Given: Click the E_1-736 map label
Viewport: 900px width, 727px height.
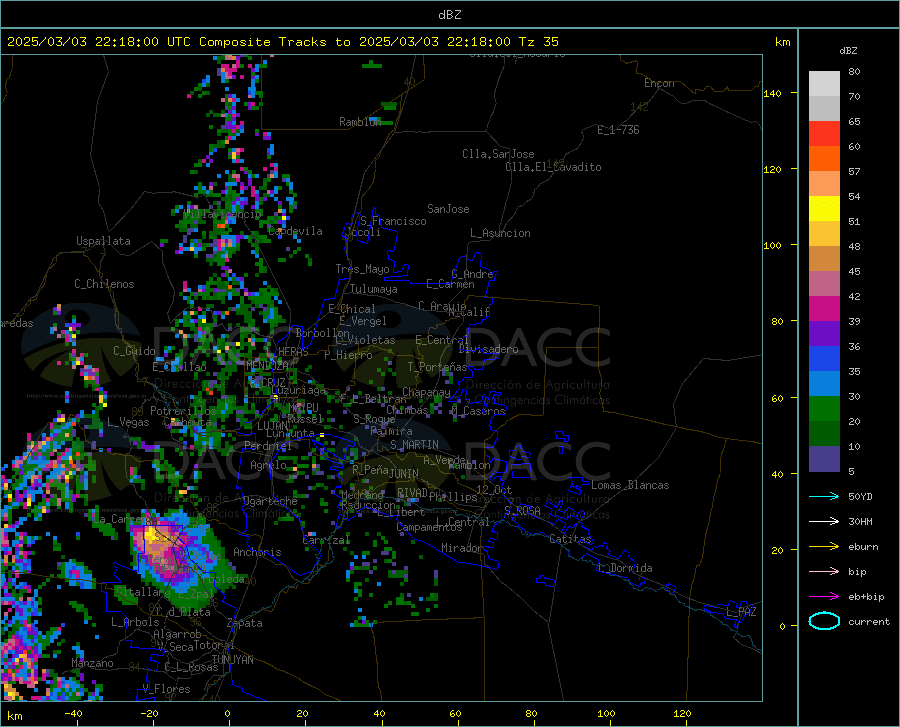Looking at the screenshot, I should tap(618, 130).
